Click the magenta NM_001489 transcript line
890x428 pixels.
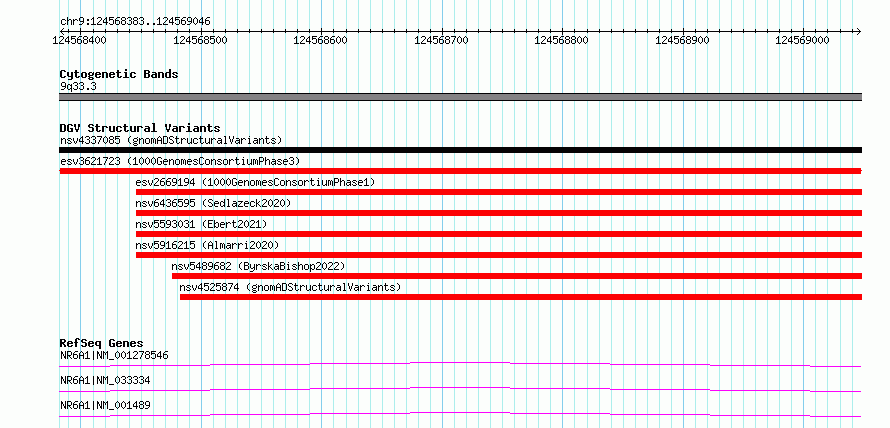pos(461,414)
